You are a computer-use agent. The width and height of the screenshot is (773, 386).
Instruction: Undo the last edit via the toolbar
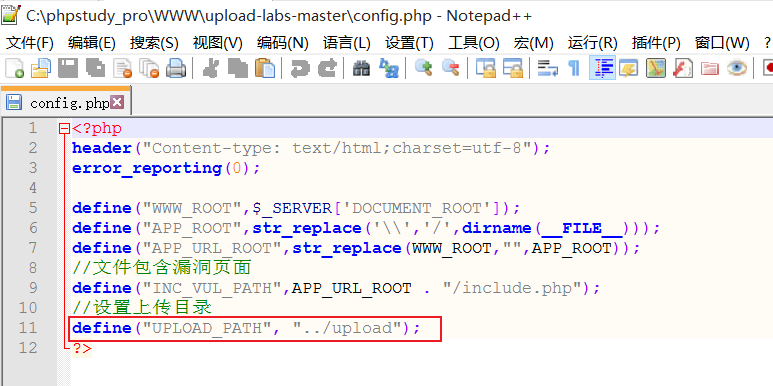tap(299, 68)
